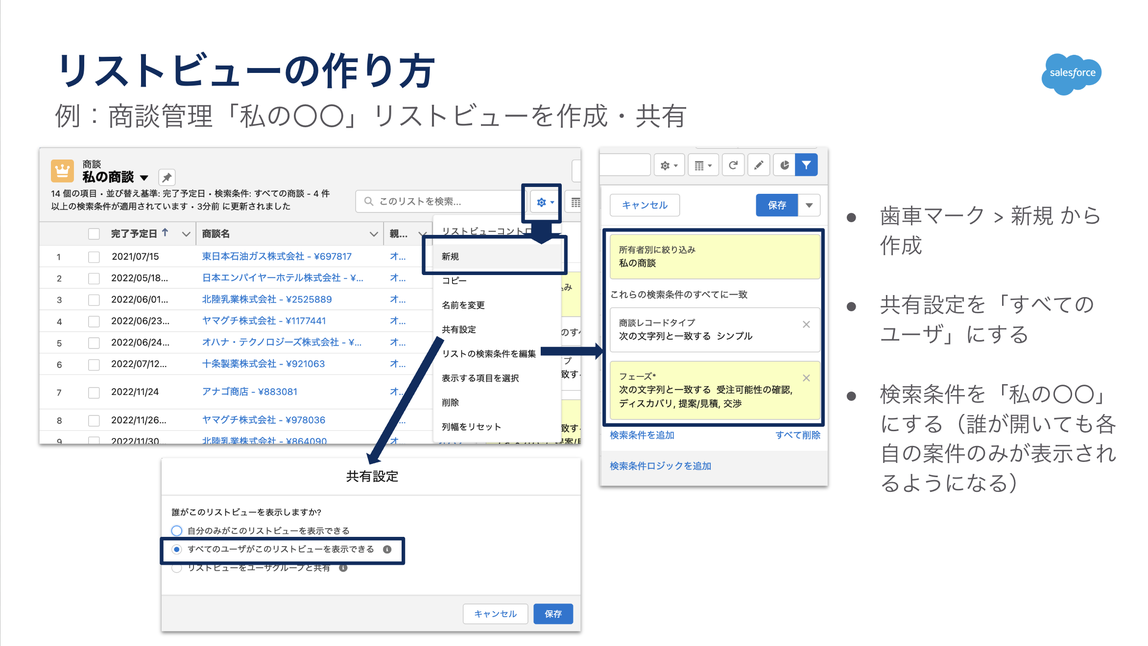The image size is (1148, 646).
Task: Click キャンセル in the filter panel
Action: coord(644,205)
